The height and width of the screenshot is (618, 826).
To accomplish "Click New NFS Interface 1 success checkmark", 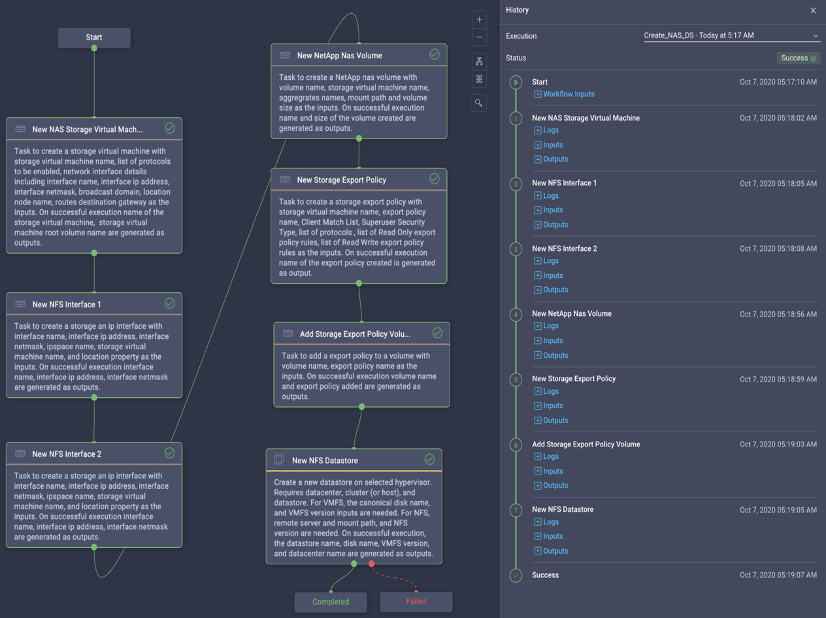I will (x=170, y=303).
